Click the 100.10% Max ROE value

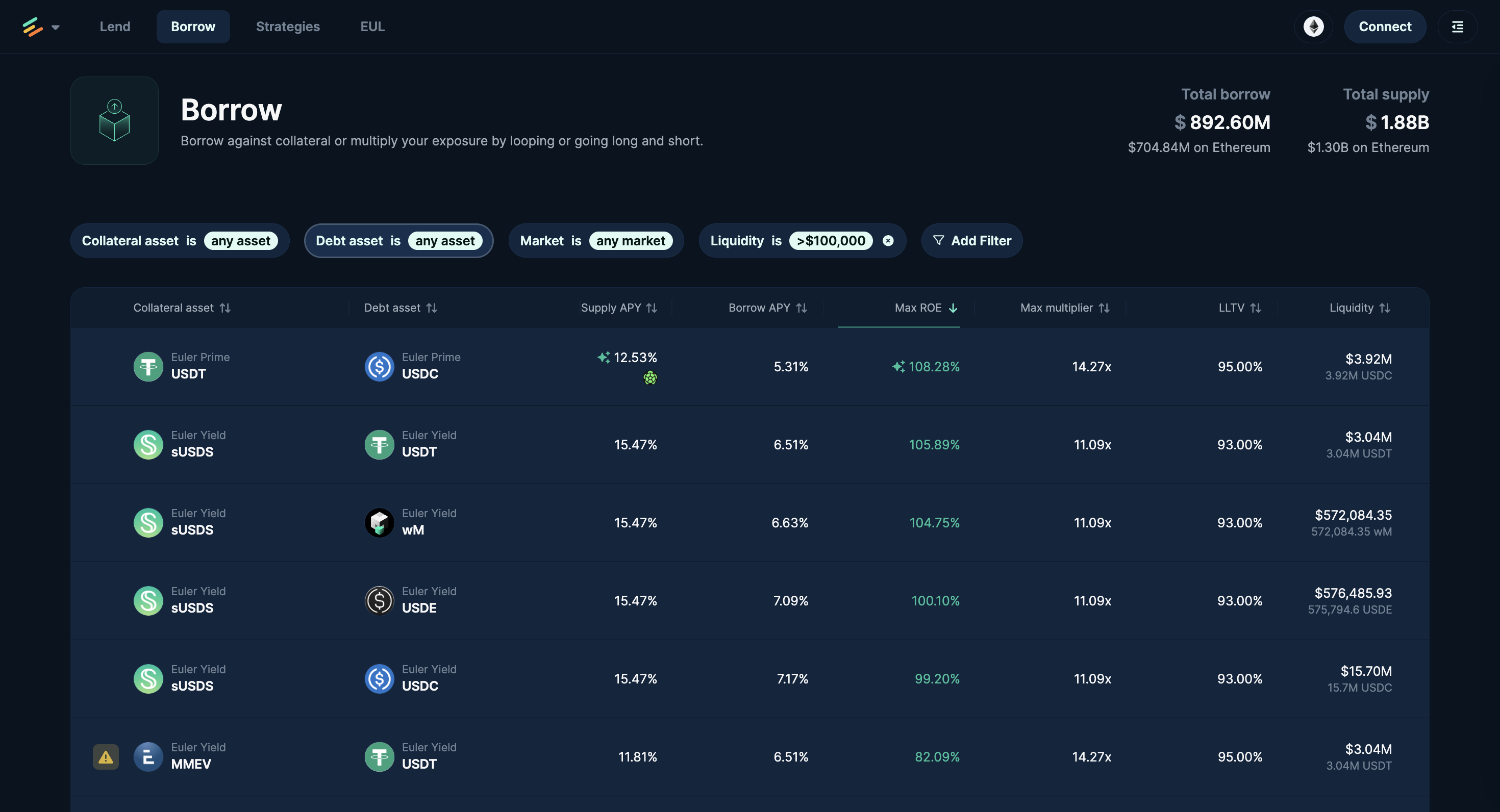point(935,600)
